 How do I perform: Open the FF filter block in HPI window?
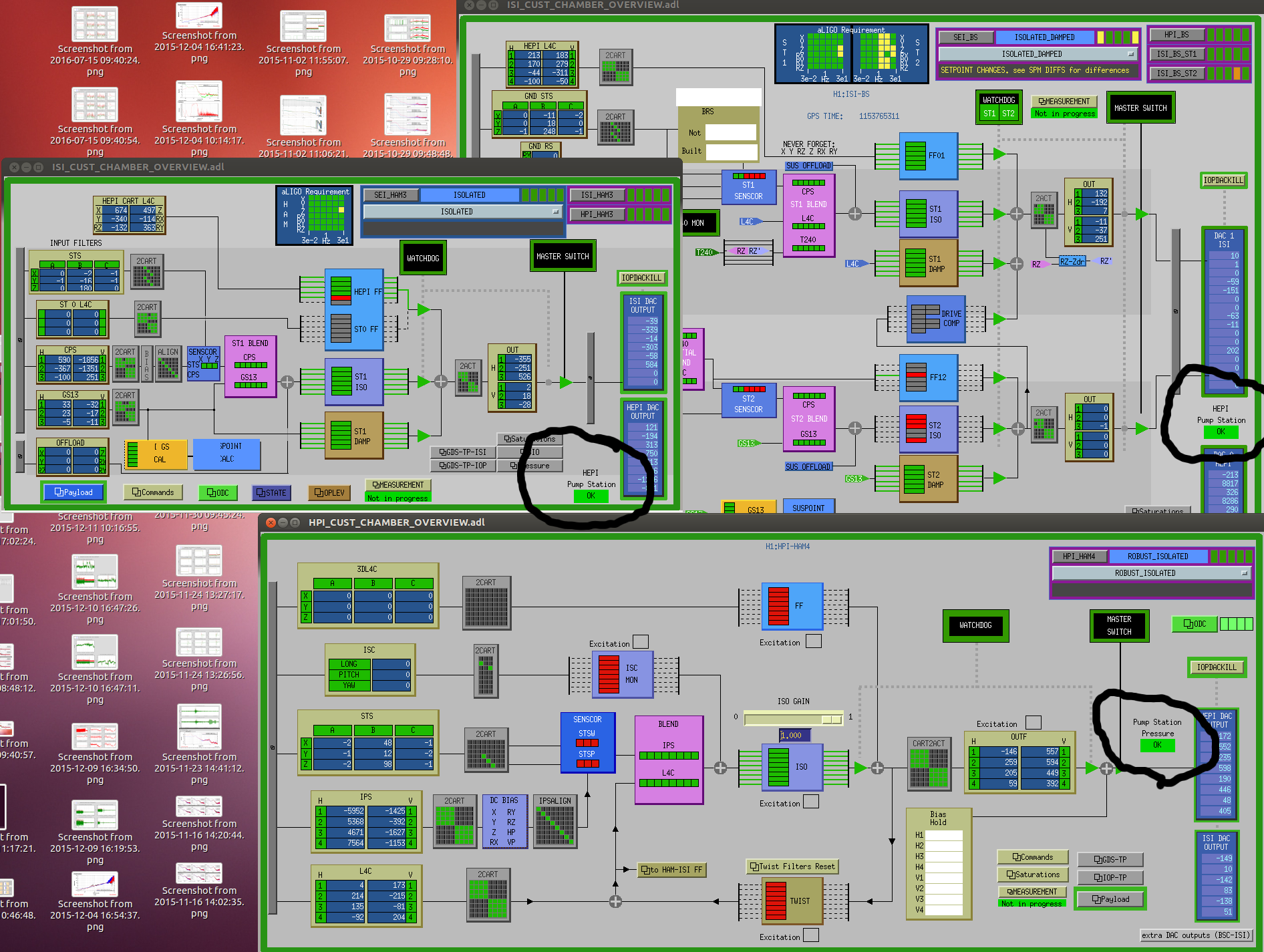coord(792,606)
